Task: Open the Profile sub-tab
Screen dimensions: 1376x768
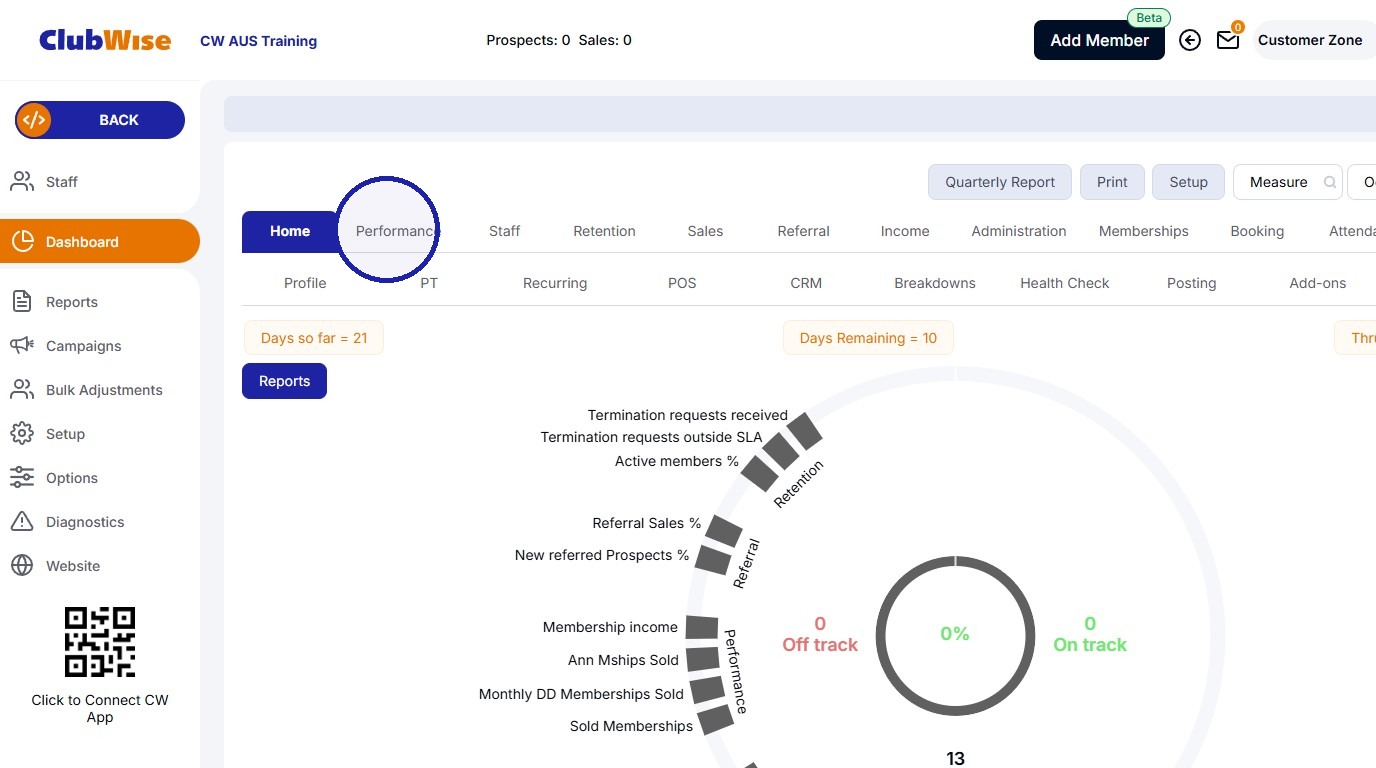Action: 305,283
